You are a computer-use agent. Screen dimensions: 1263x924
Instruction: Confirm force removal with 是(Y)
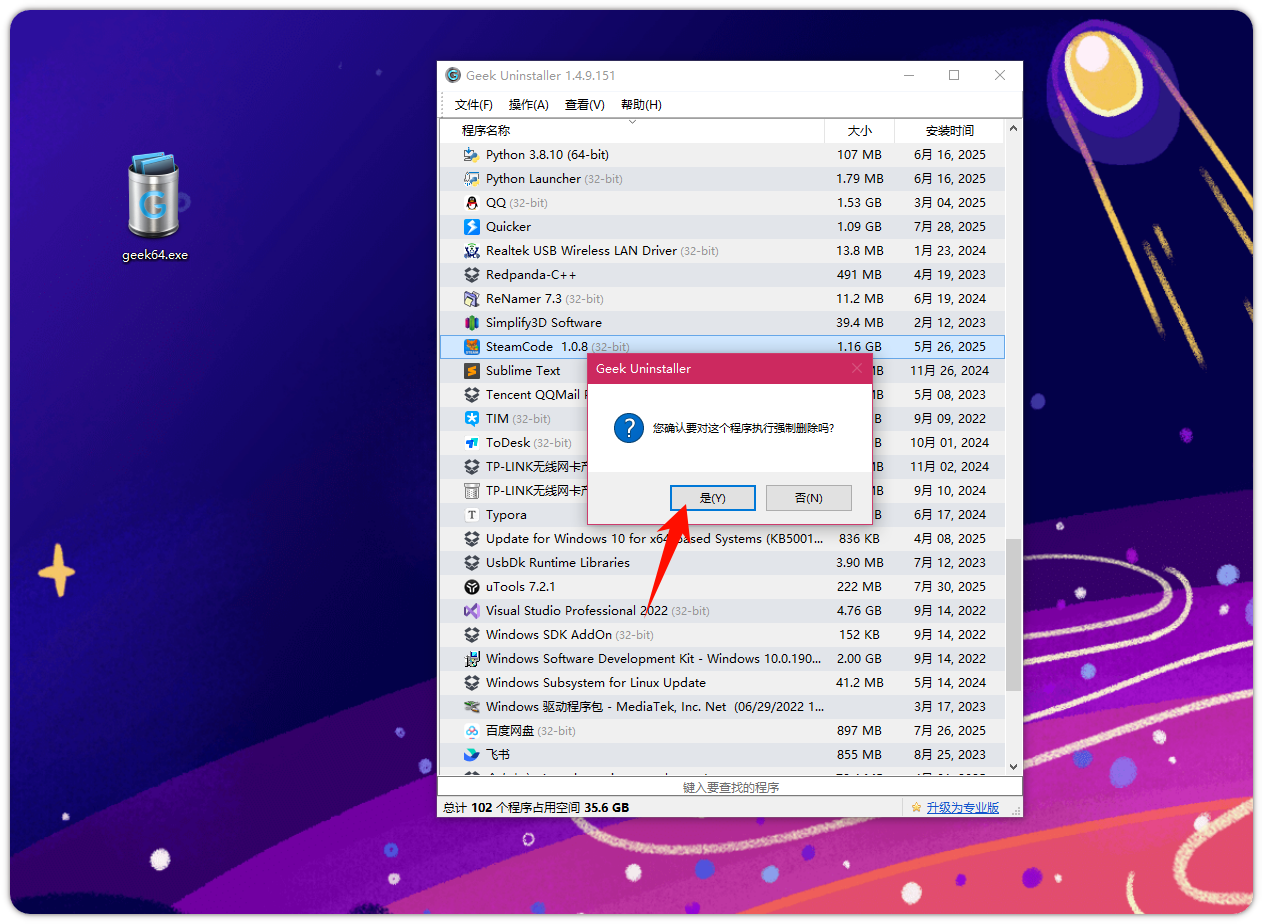[712, 498]
